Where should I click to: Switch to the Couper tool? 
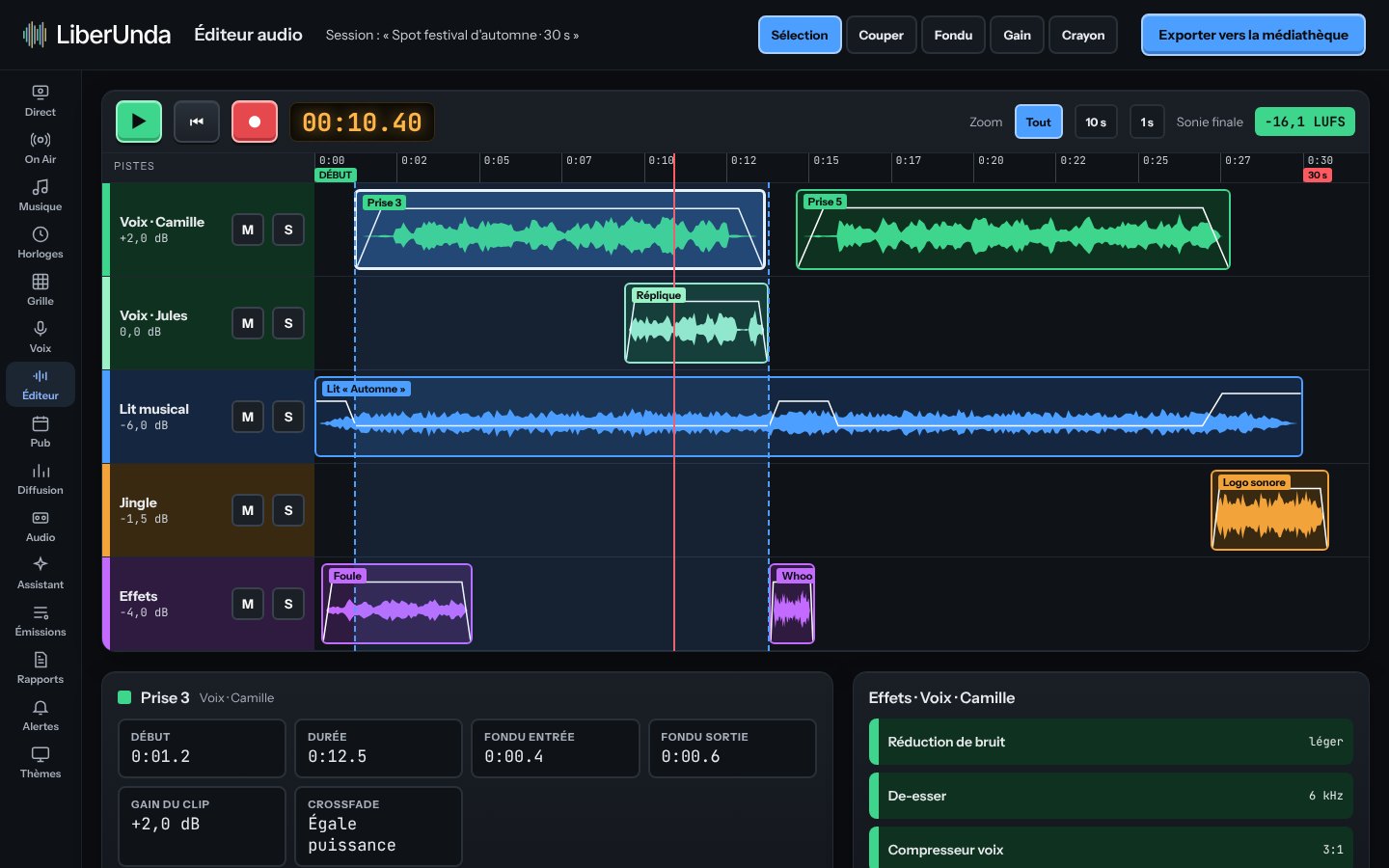[882, 35]
